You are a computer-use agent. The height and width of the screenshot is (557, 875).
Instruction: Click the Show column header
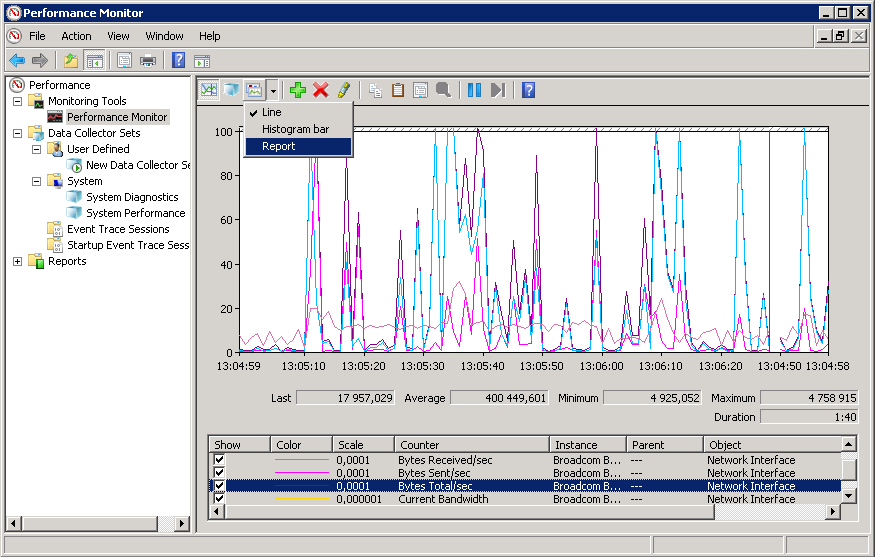(x=240, y=445)
